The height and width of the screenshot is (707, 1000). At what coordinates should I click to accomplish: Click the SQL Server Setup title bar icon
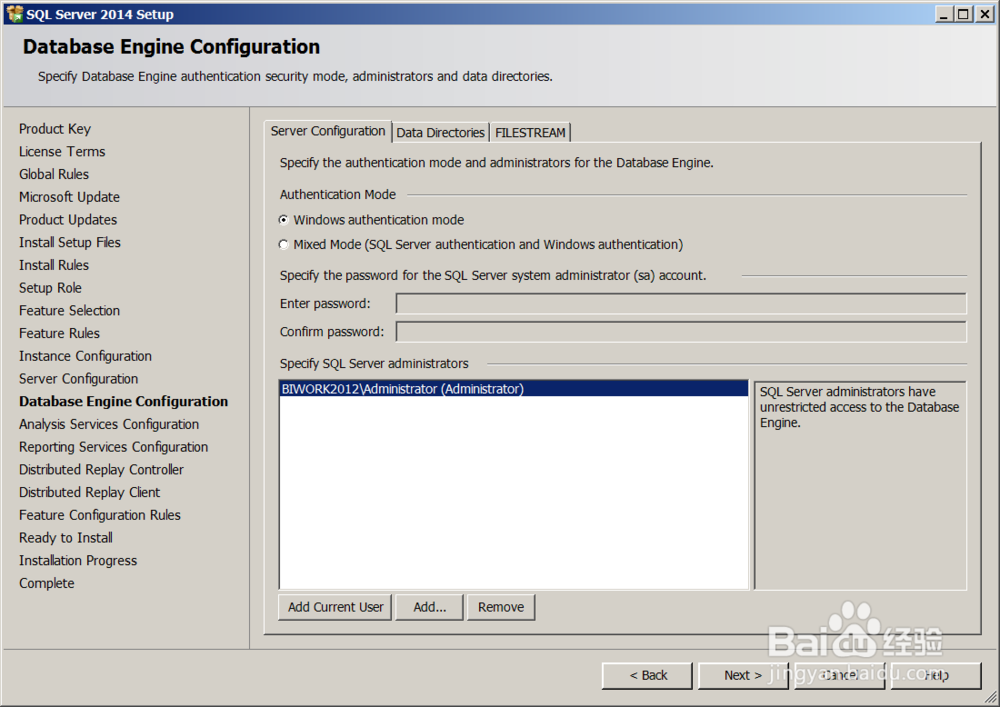[x=14, y=13]
